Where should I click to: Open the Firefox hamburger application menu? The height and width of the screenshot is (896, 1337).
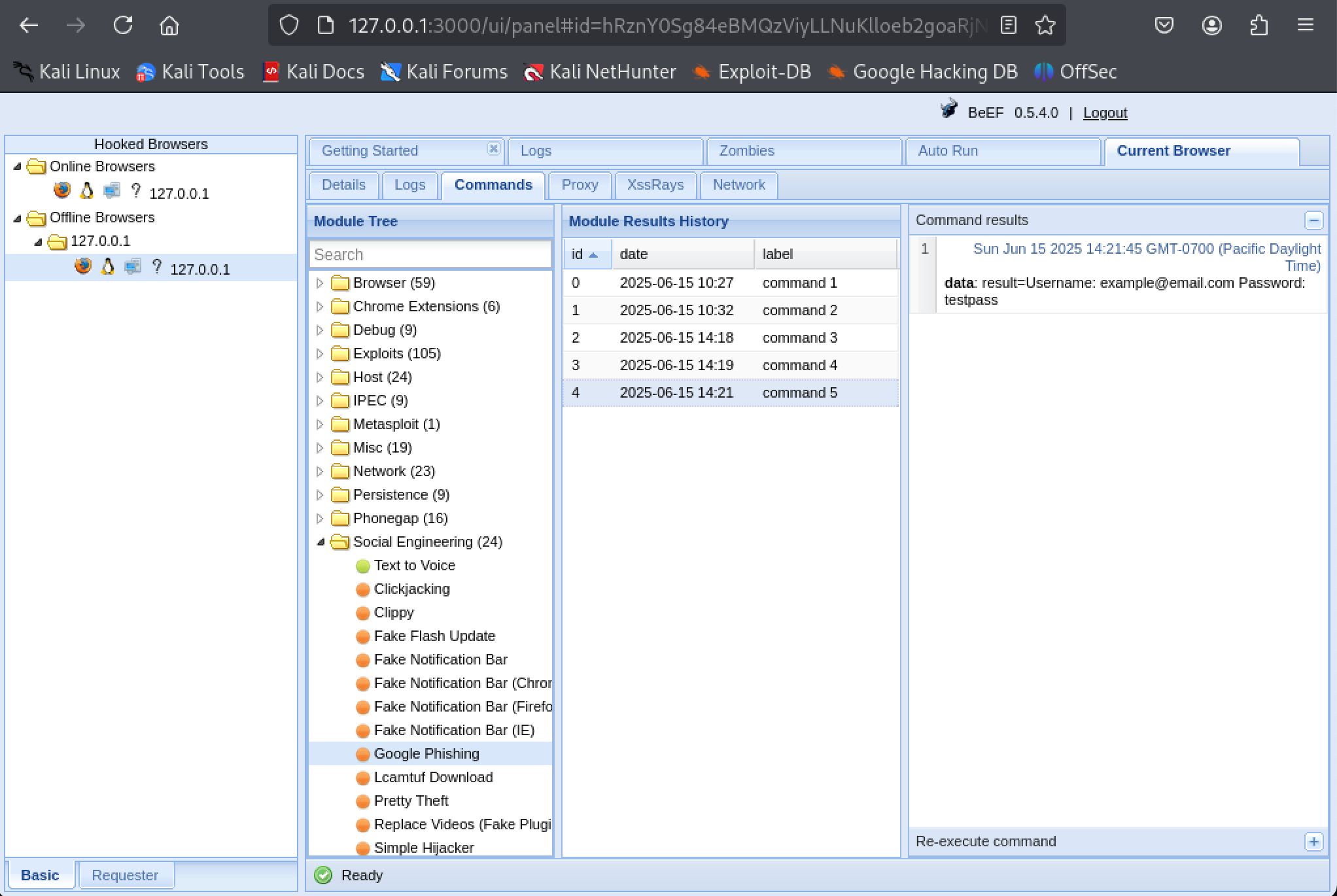point(1306,26)
